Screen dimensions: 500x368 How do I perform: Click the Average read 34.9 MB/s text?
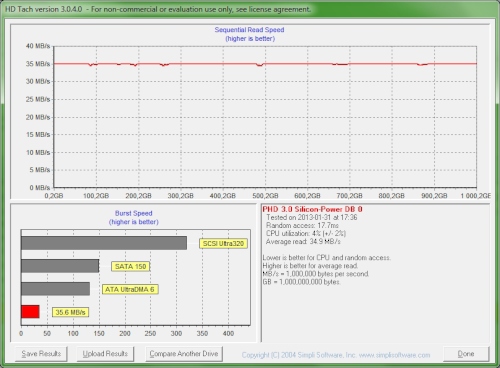pos(303,242)
